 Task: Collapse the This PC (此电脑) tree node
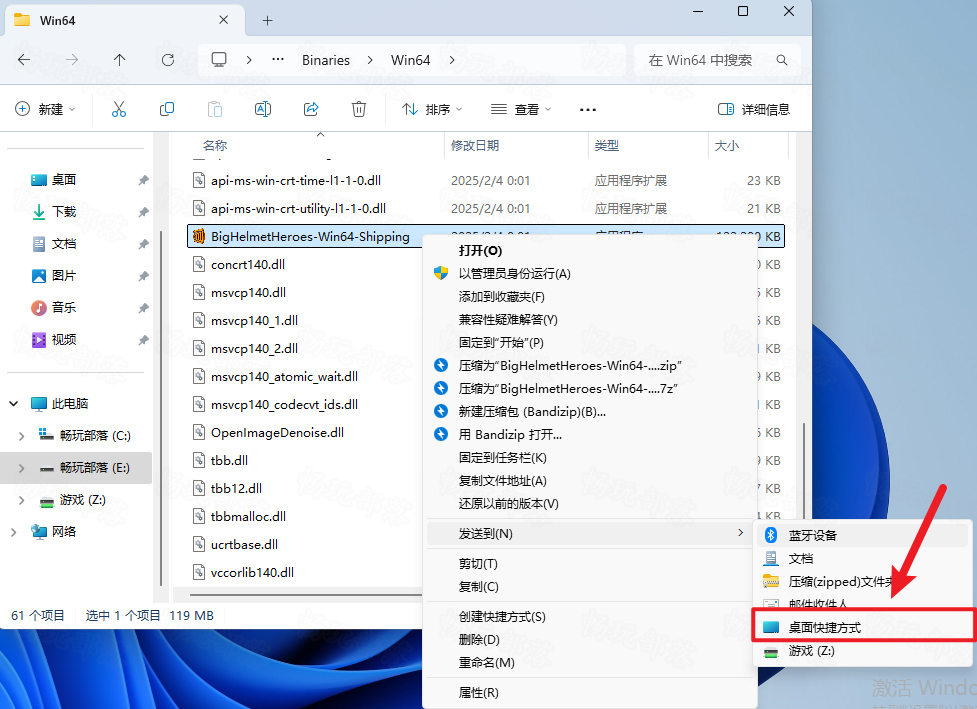13,404
